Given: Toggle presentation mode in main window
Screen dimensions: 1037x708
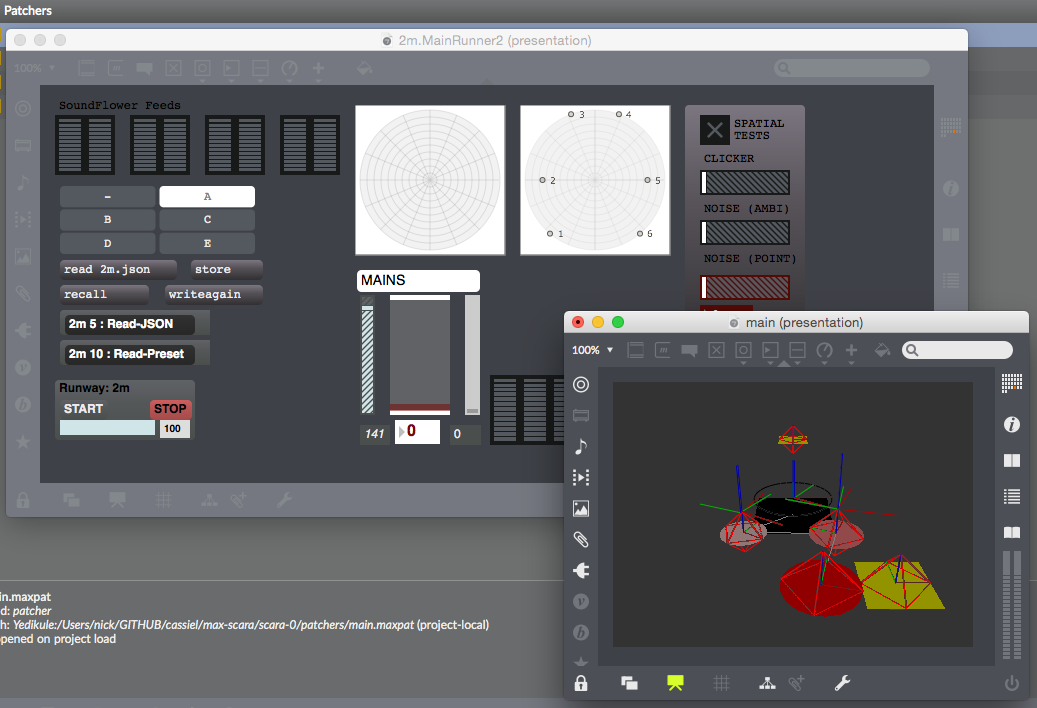Looking at the screenshot, I should pos(676,683).
